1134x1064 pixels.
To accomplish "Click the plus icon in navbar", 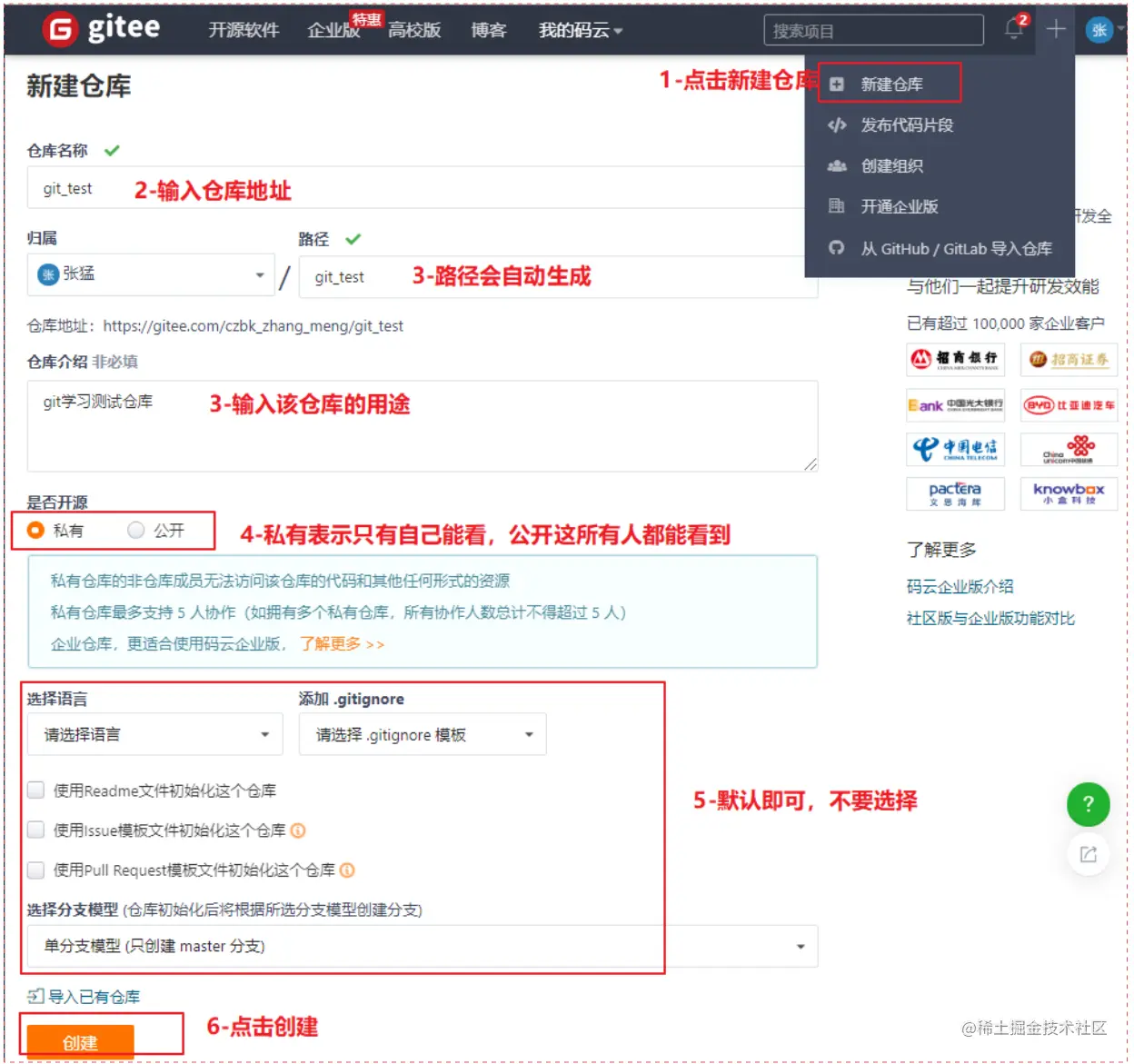I will pos(1055,29).
